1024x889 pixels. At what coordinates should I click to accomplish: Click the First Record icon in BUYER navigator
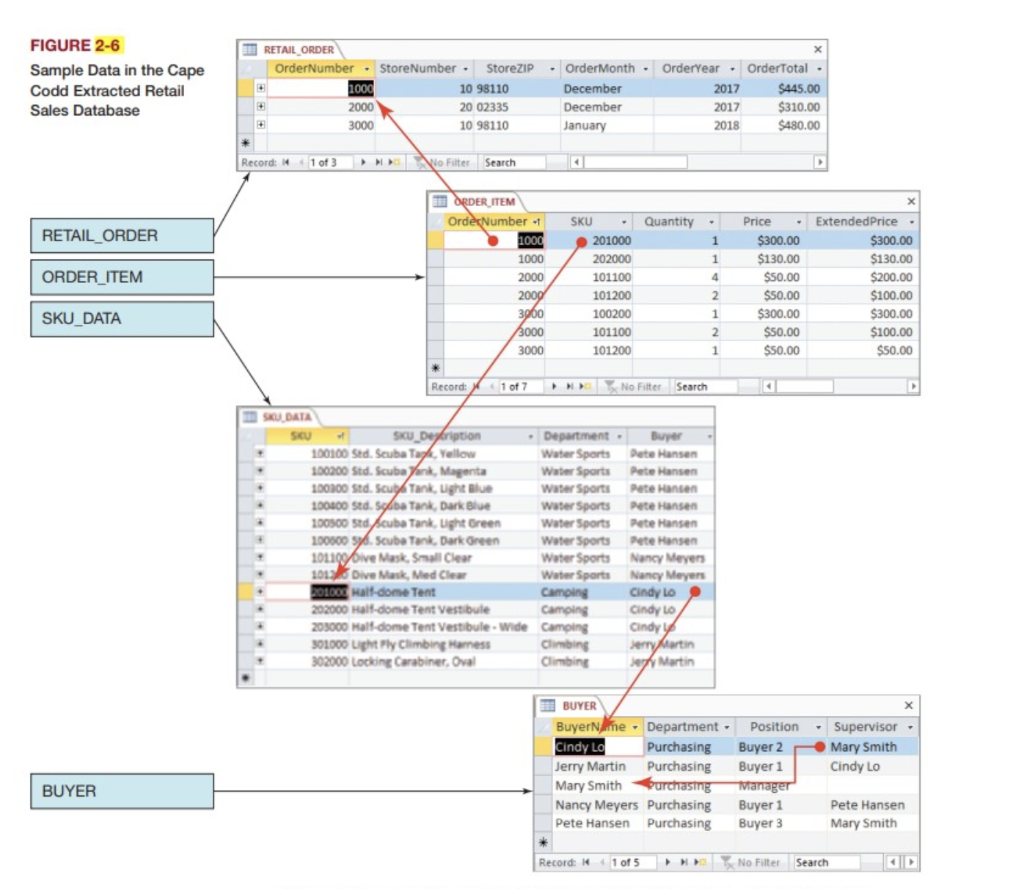pos(584,861)
